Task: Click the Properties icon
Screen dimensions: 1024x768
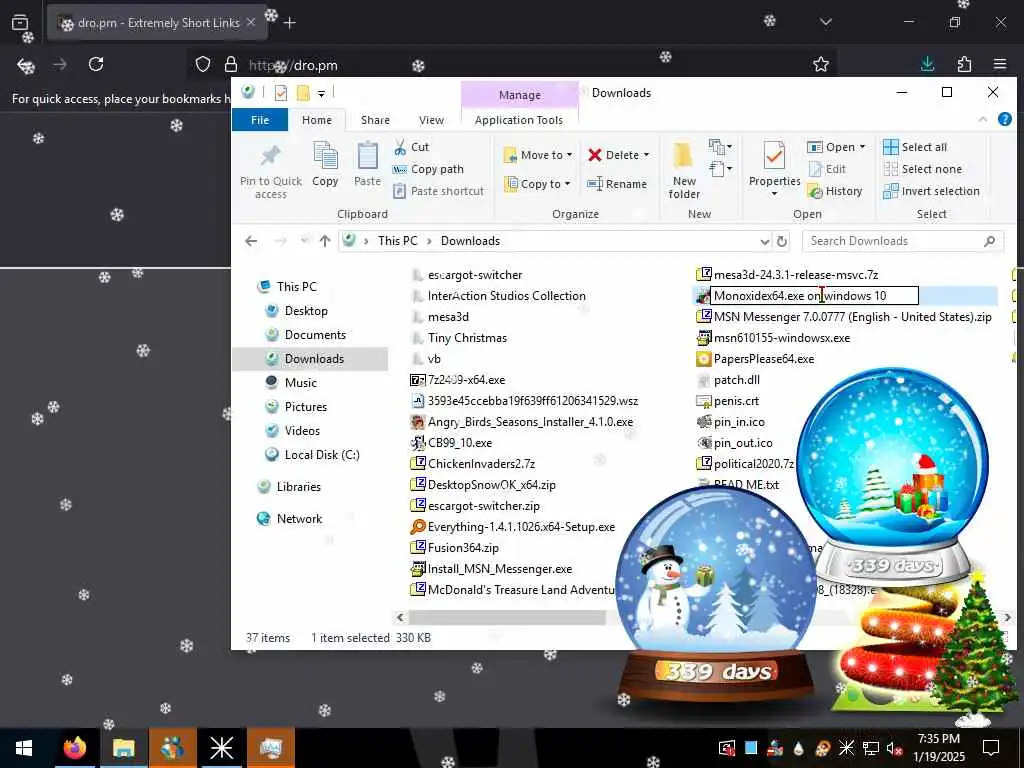Action: [x=775, y=155]
